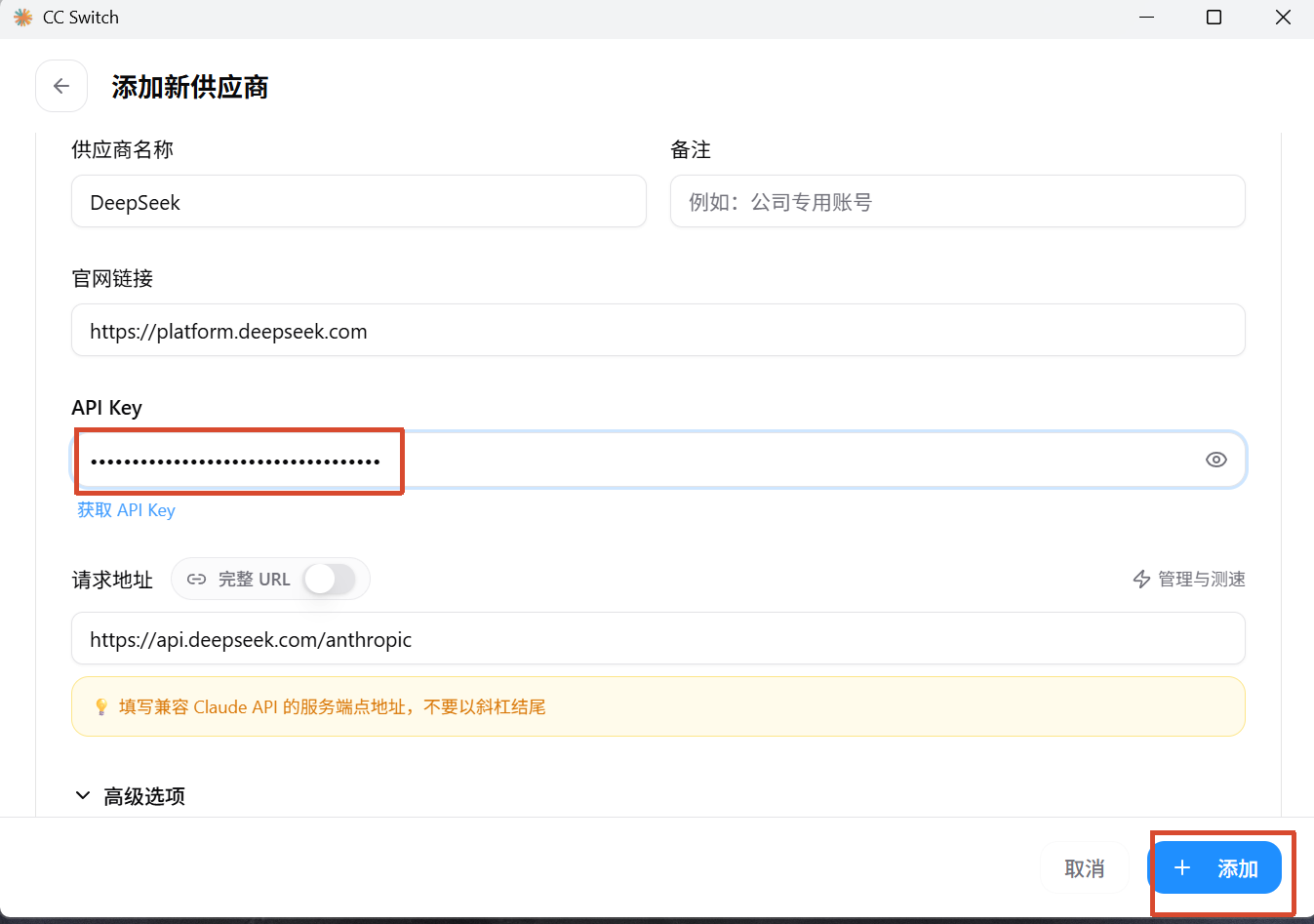Click the 取消 button
The height and width of the screenshot is (924, 1314).
(x=1084, y=867)
